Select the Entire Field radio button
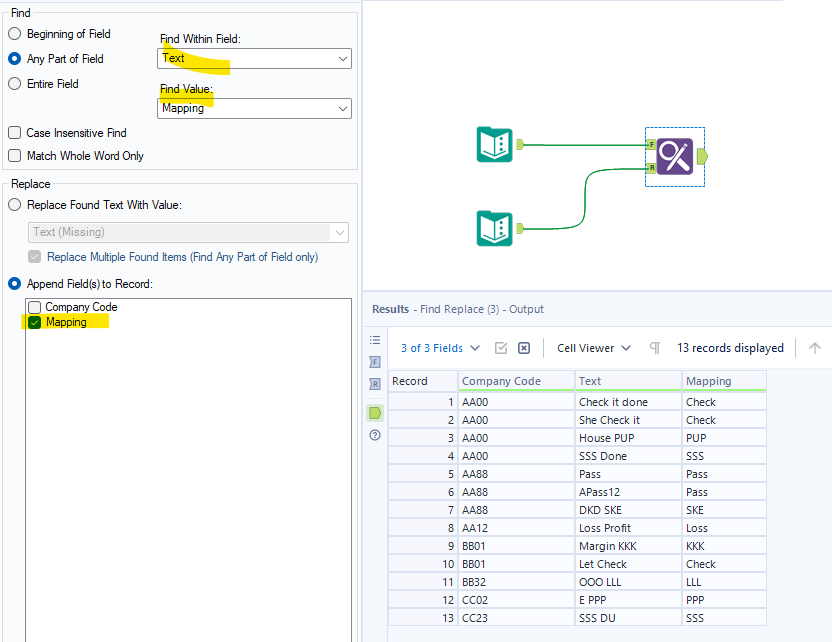 [x=14, y=83]
